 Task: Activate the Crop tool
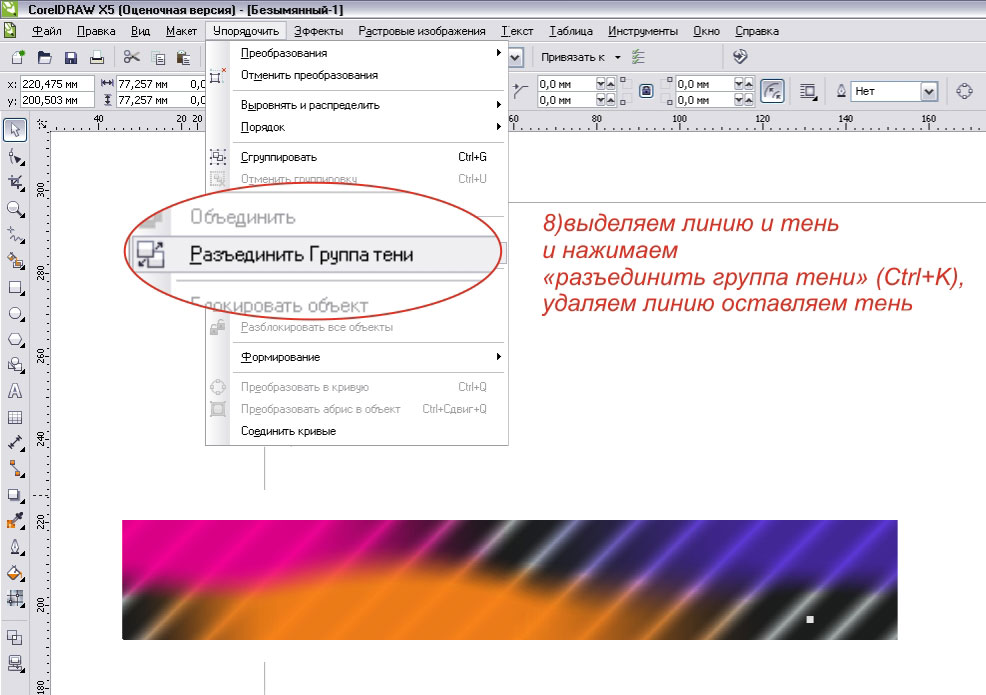coord(15,183)
